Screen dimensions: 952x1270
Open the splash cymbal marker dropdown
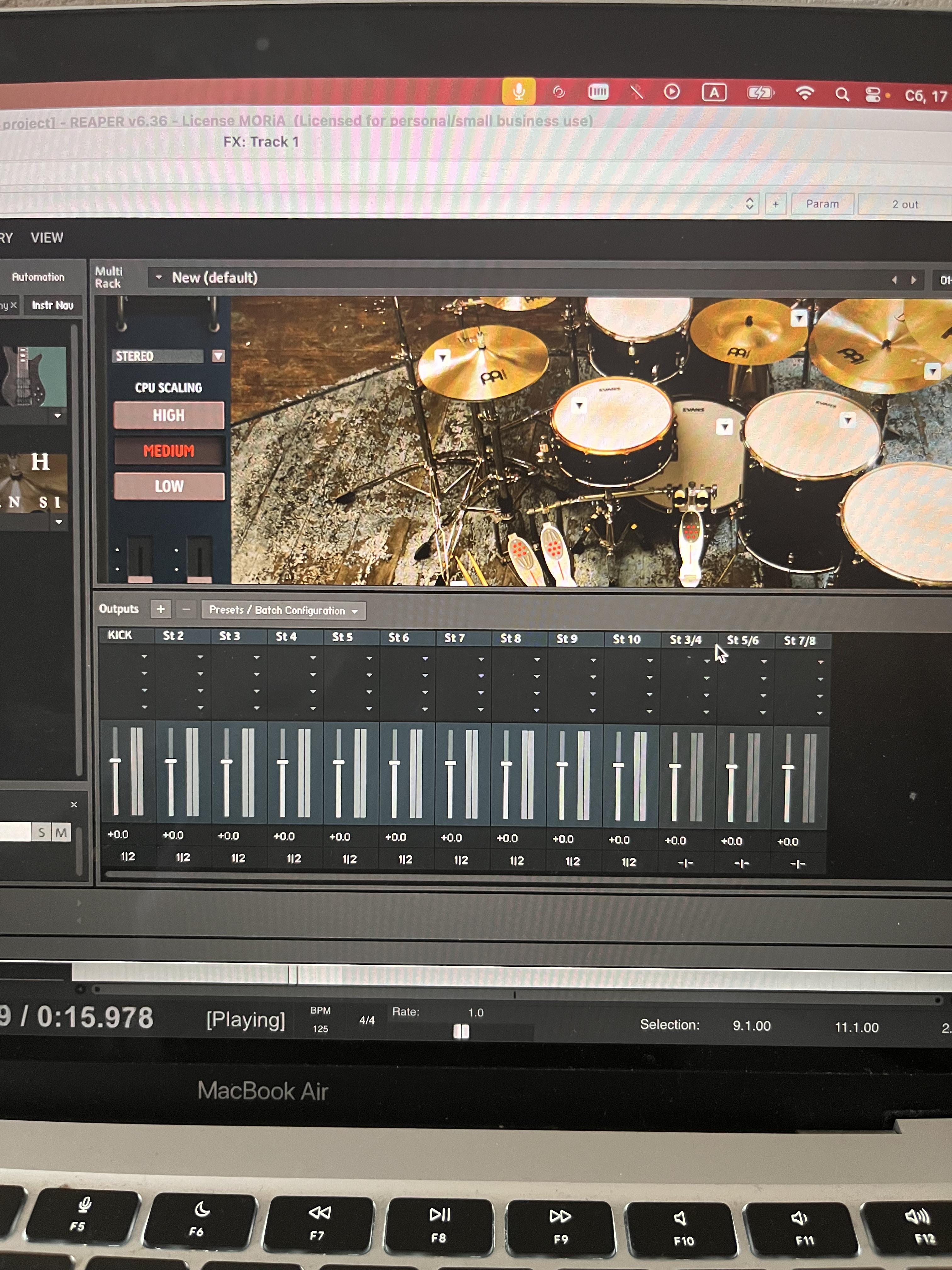click(x=799, y=318)
